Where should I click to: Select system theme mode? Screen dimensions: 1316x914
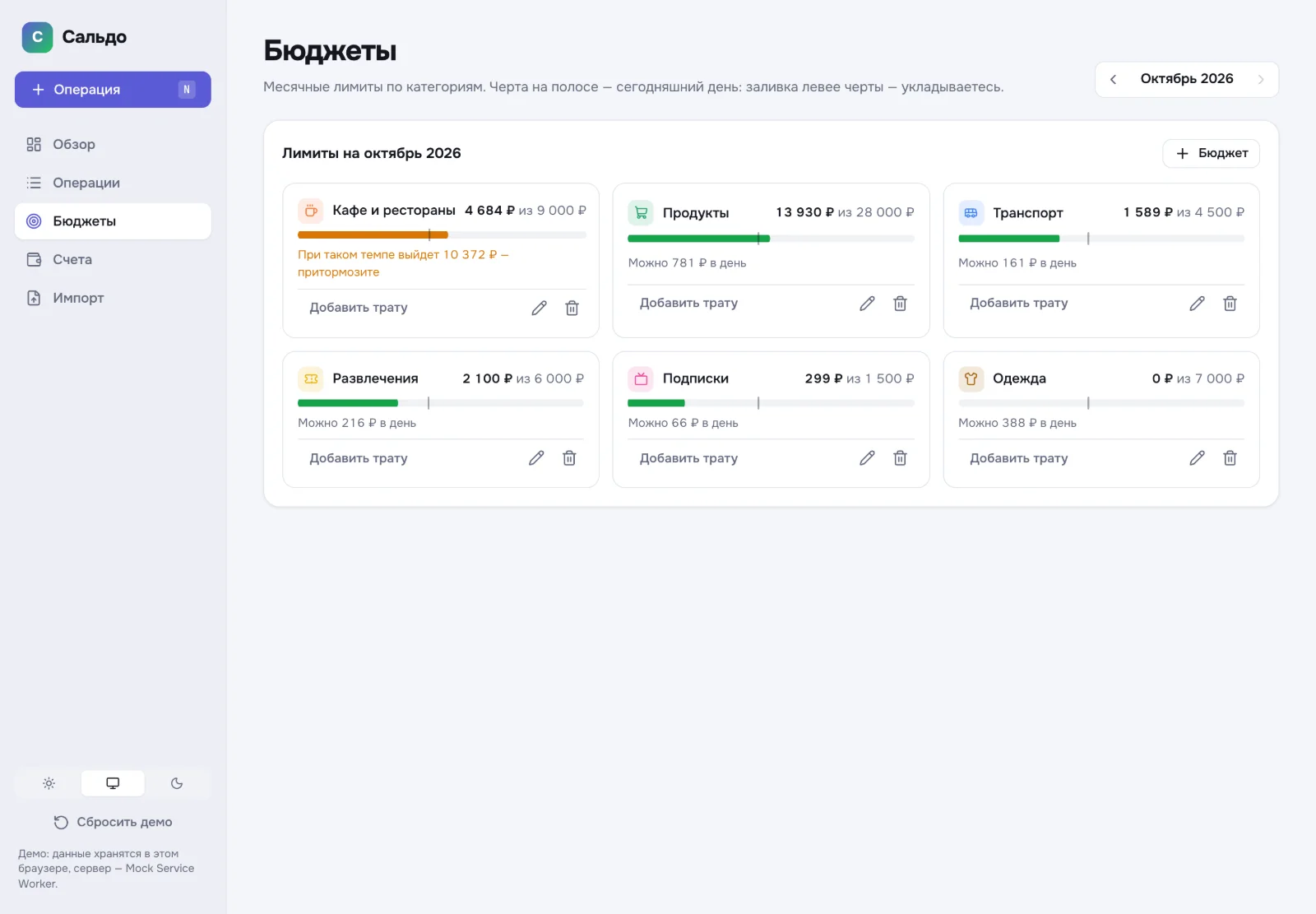pyautogui.click(x=113, y=783)
